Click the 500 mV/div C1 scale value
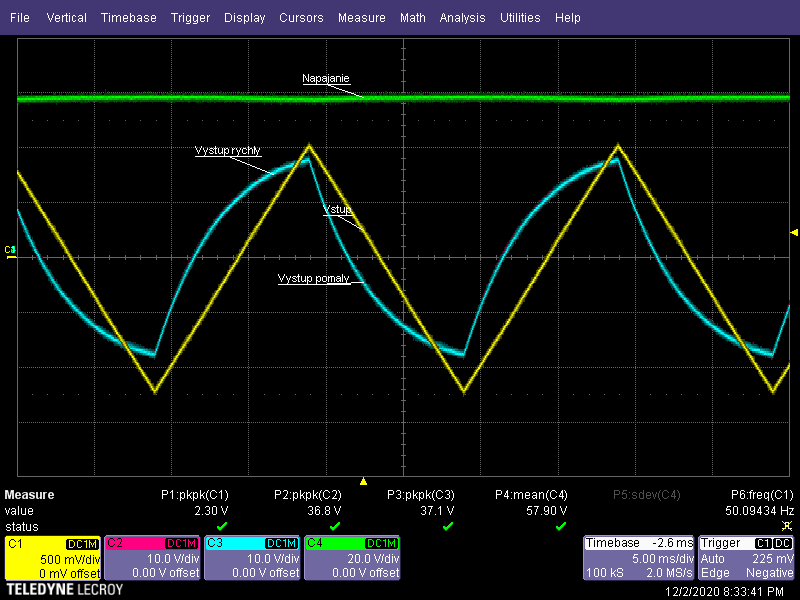Screen dimensions: 800x600 click(70, 560)
